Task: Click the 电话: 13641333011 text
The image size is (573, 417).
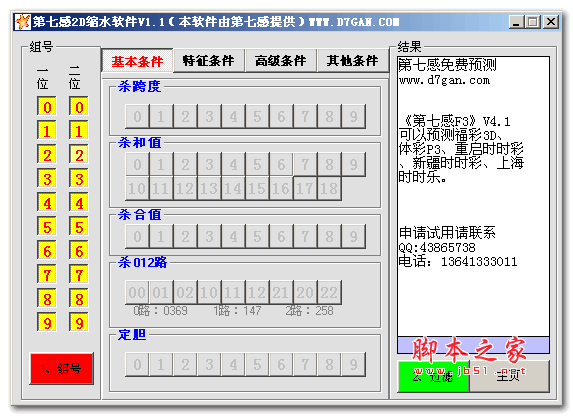Action: coord(458,261)
